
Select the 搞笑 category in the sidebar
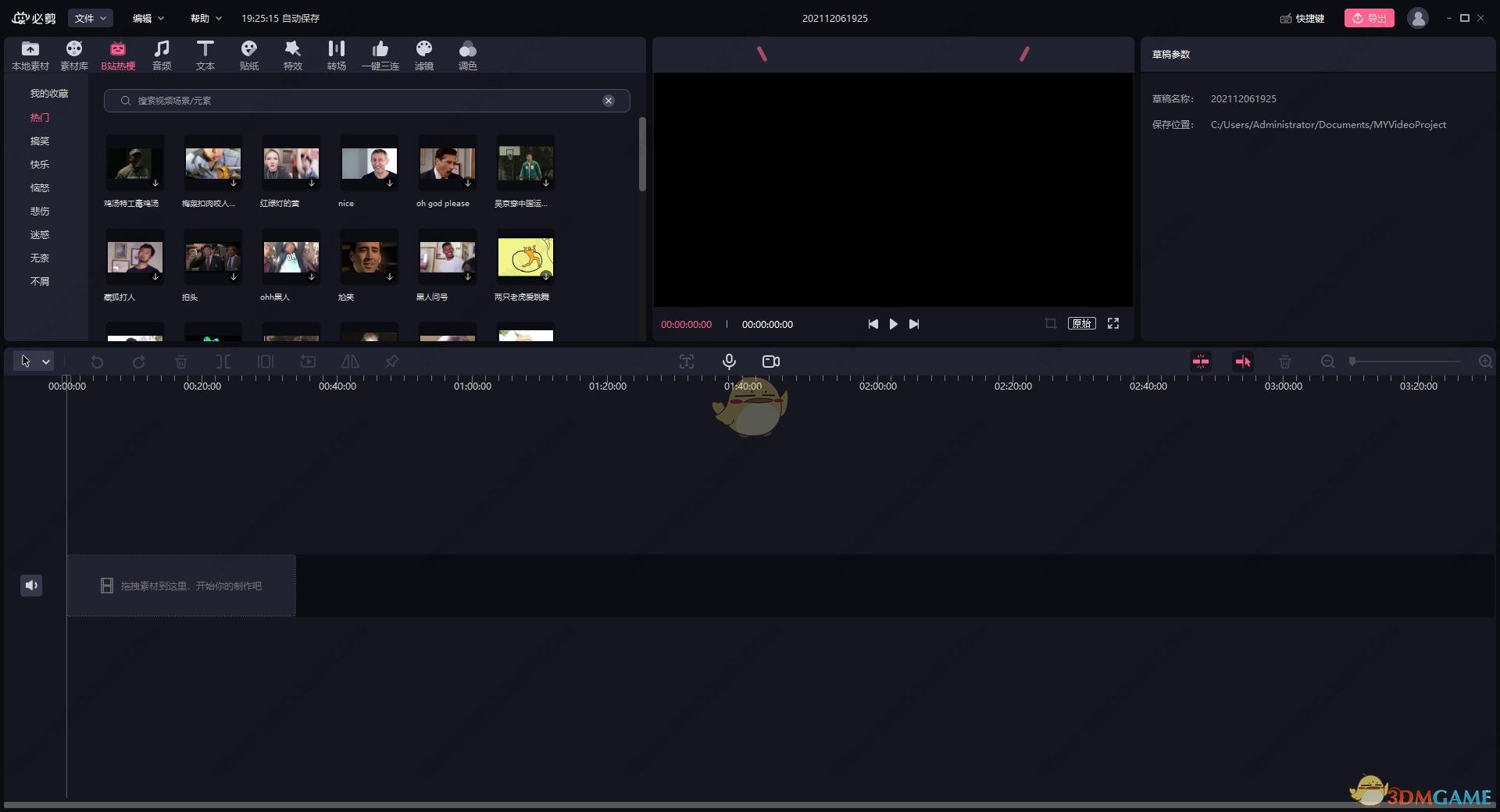39,141
